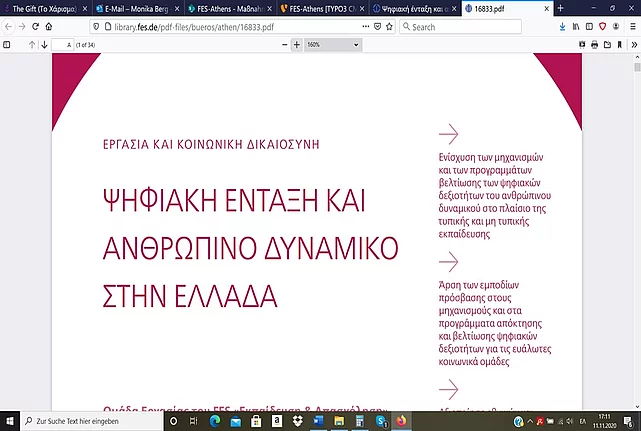Open Firefox Library menu
Screen dimensions: 641x431
pos(576,27)
